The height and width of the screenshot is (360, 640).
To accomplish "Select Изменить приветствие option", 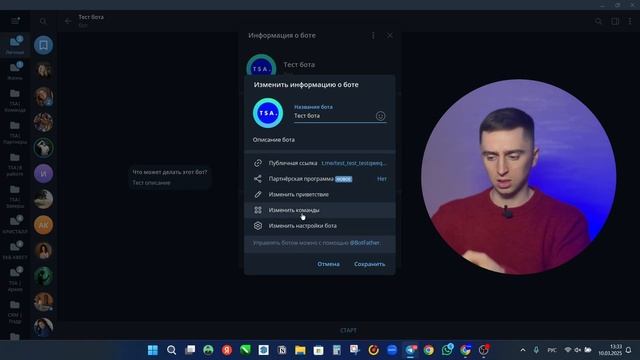I will click(x=320, y=194).
